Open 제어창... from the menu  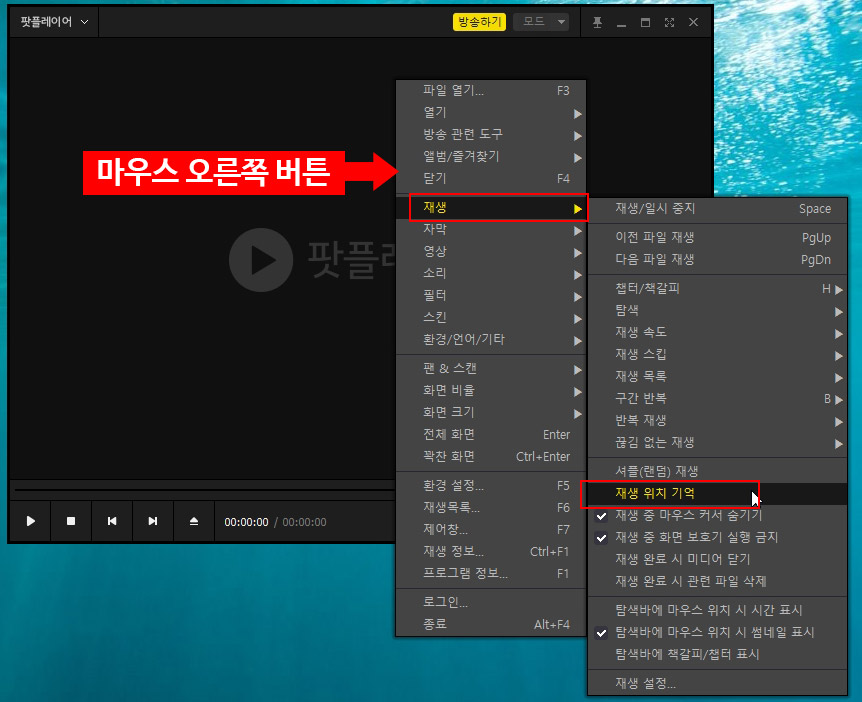click(x=491, y=529)
